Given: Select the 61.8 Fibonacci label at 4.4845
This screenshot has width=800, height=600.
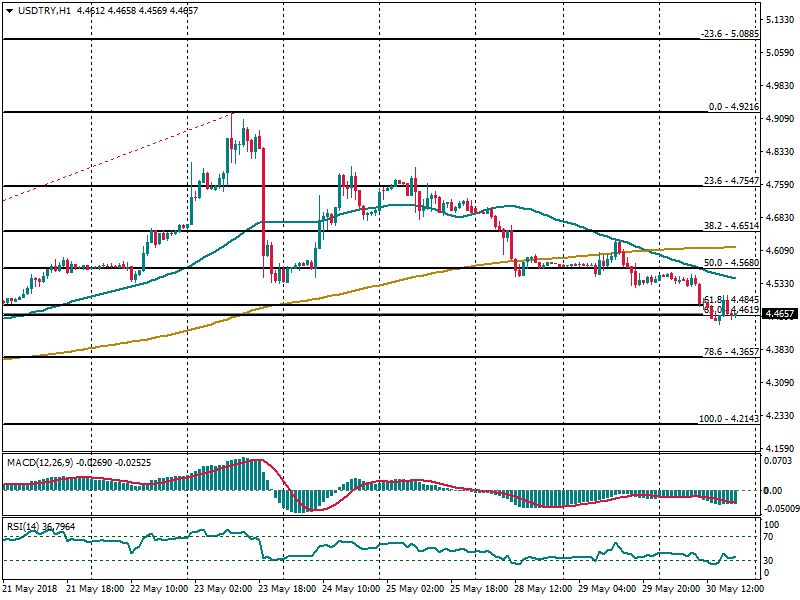Looking at the screenshot, I should click(730, 299).
